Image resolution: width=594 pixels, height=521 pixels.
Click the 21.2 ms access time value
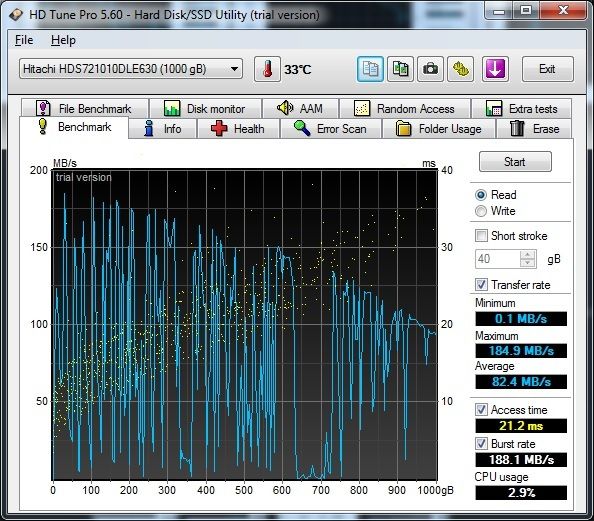tap(521, 426)
